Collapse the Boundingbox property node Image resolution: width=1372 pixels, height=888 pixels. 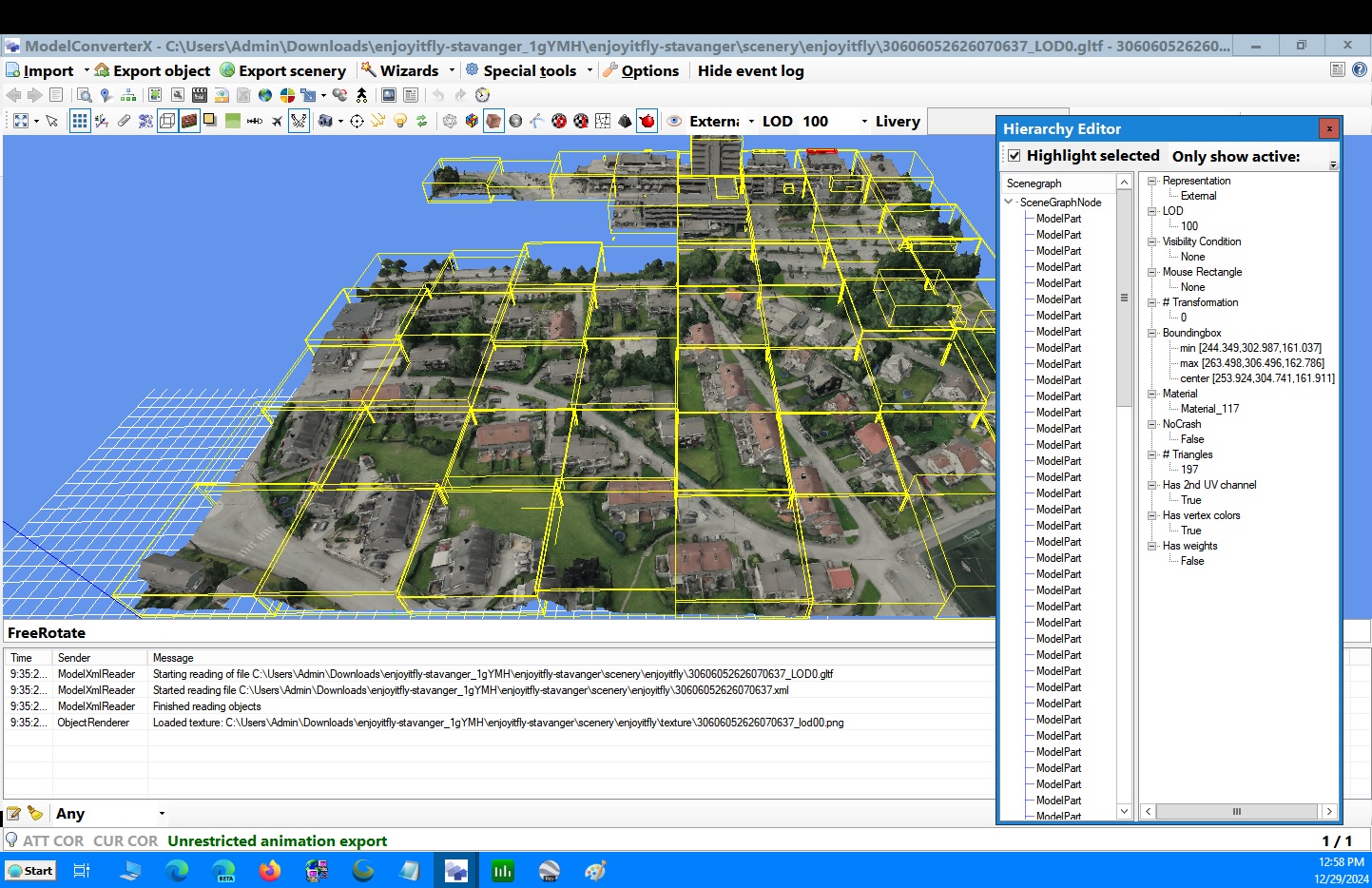[1152, 333]
